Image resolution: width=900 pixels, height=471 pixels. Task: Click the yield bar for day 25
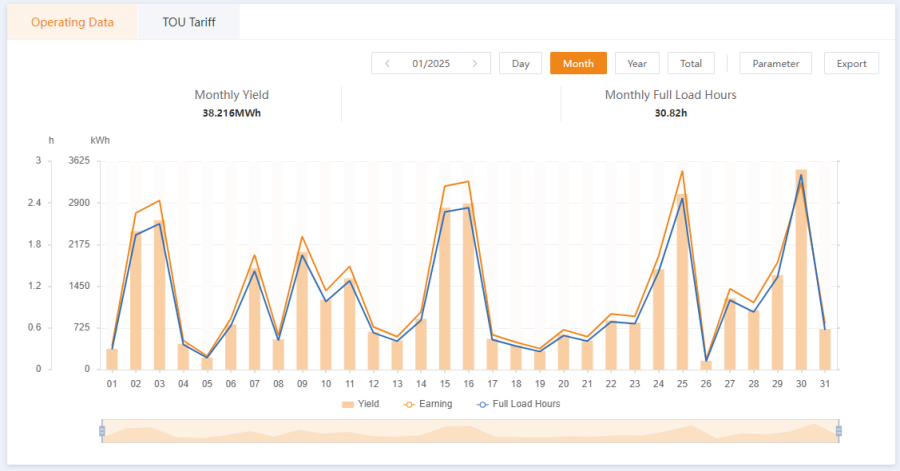tap(682, 282)
